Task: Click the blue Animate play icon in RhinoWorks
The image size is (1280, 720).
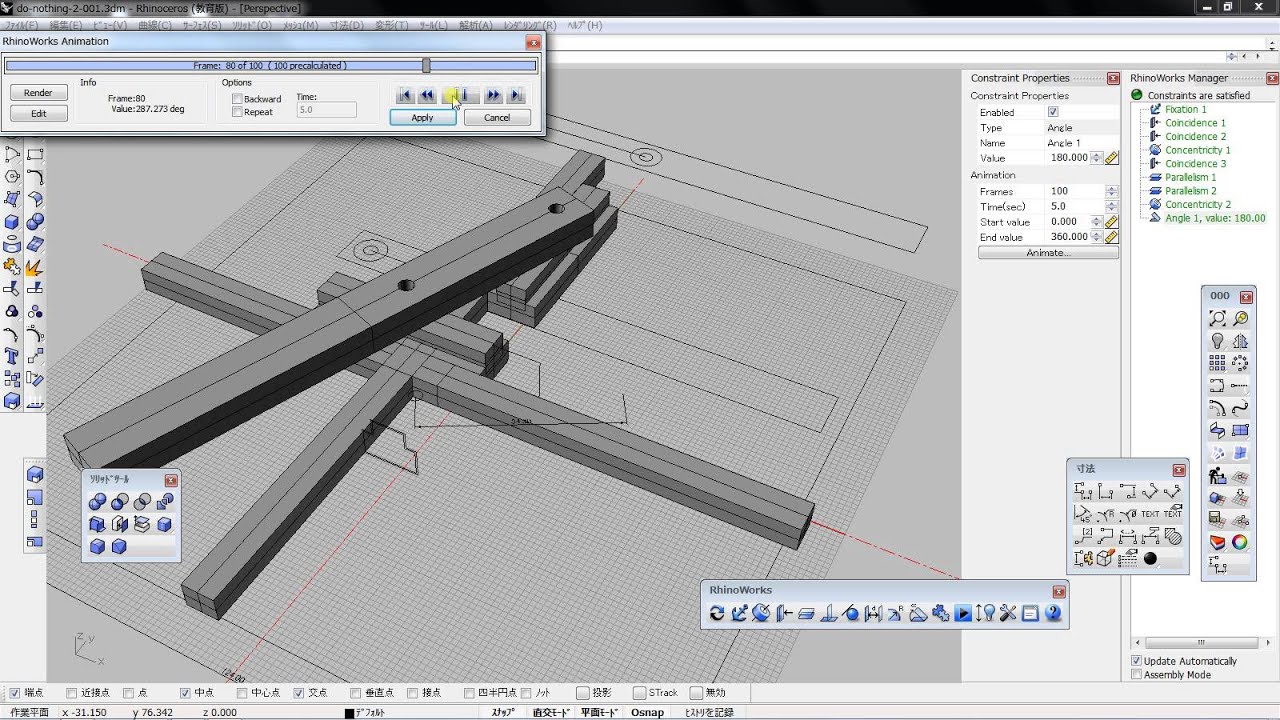Action: click(963, 613)
